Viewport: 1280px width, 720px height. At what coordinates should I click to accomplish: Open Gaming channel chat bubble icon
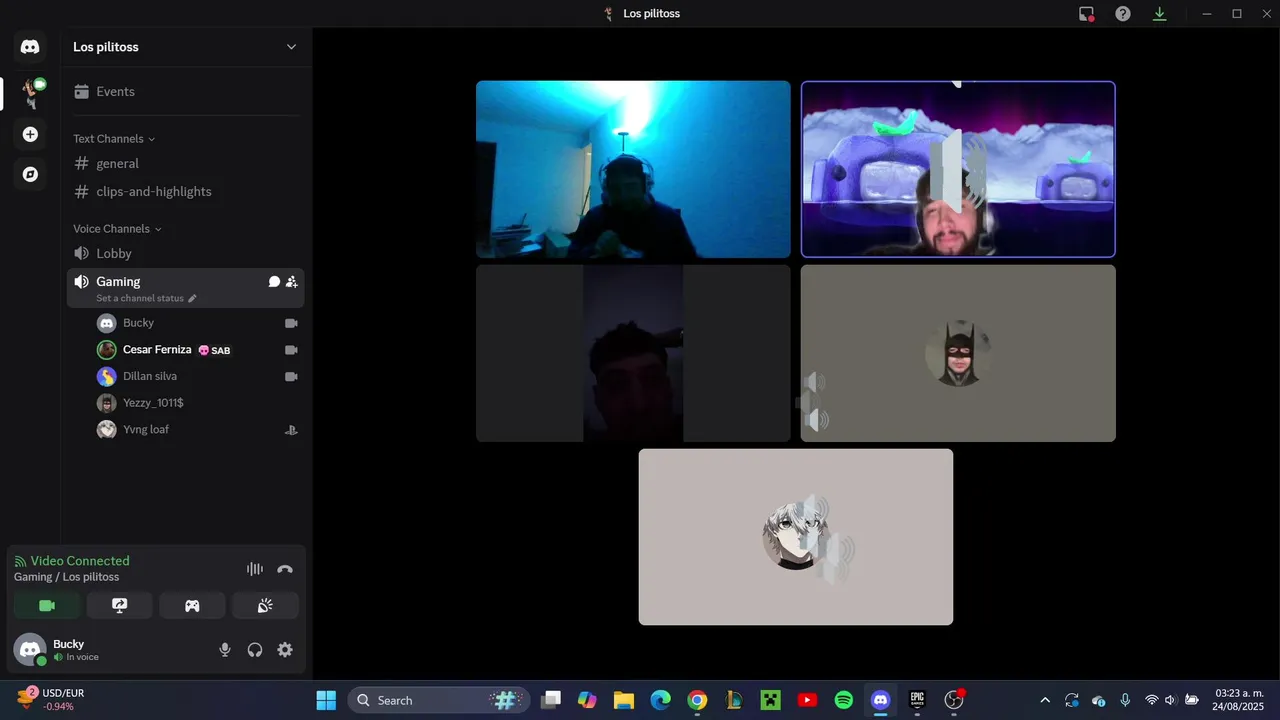[274, 282]
